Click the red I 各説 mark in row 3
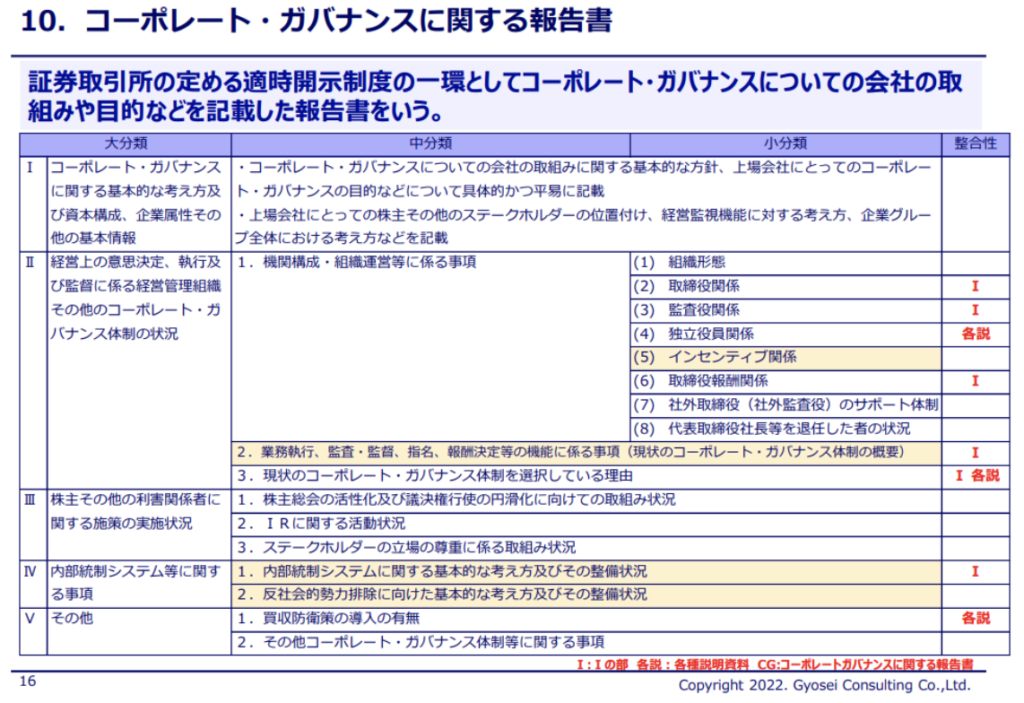 (x=977, y=476)
